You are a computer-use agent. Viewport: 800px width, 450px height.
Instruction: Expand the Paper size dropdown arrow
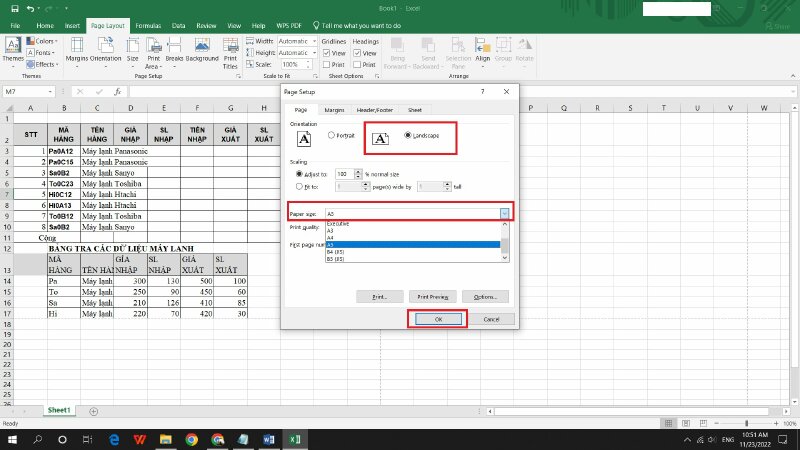pyautogui.click(x=505, y=213)
